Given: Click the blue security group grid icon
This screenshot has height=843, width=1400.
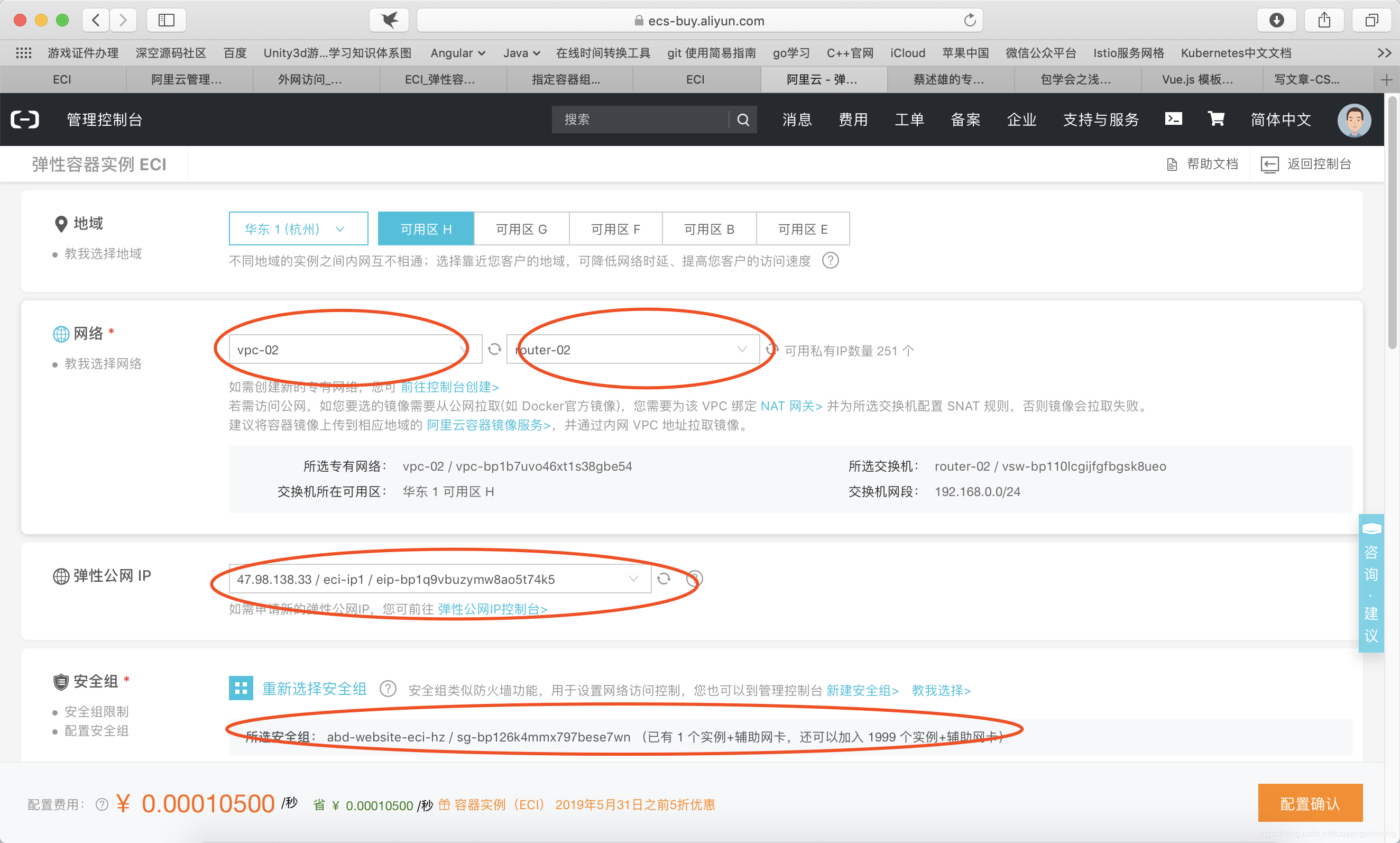Looking at the screenshot, I should tap(241, 689).
